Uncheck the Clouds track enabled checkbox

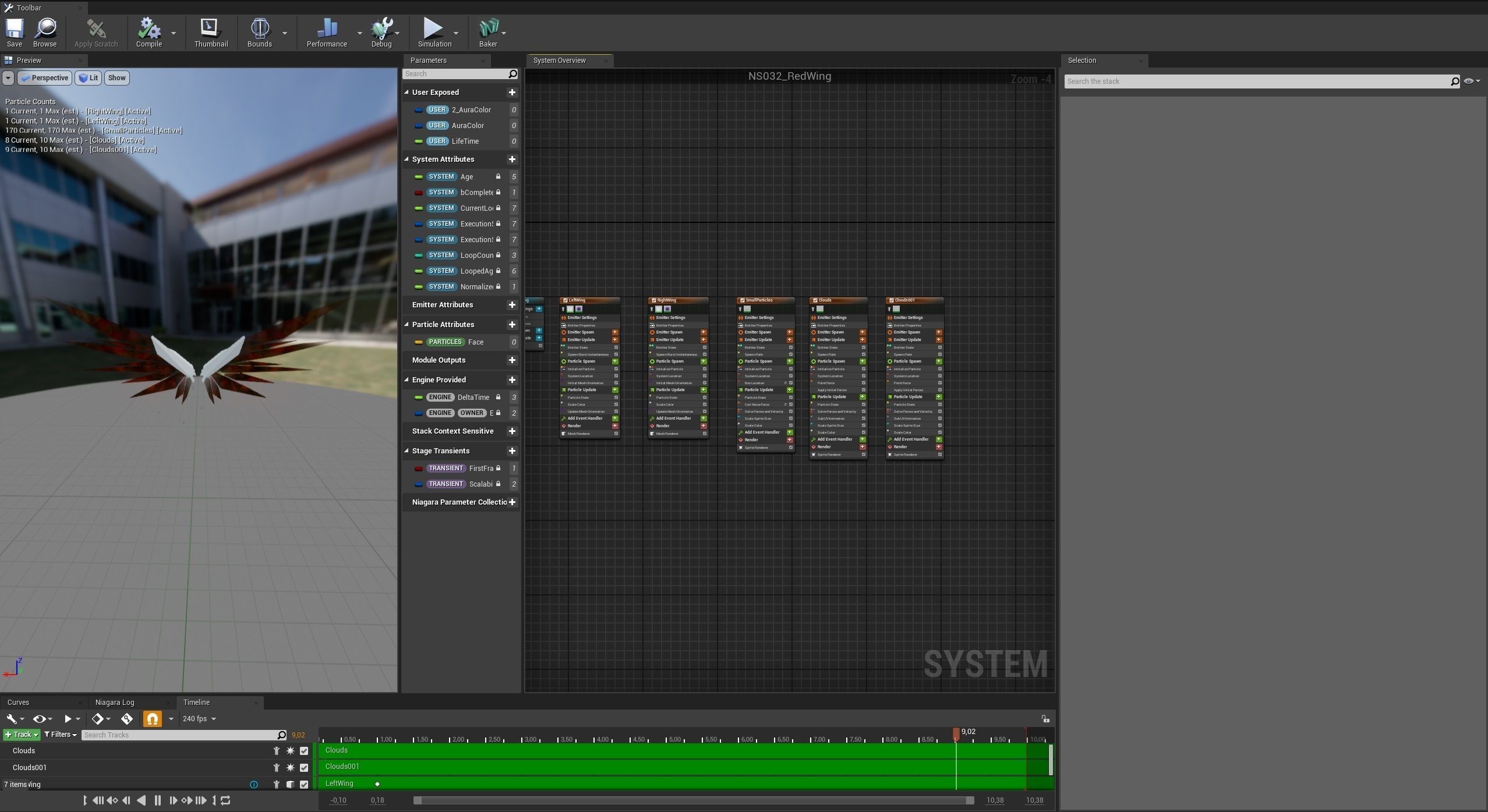(x=303, y=751)
